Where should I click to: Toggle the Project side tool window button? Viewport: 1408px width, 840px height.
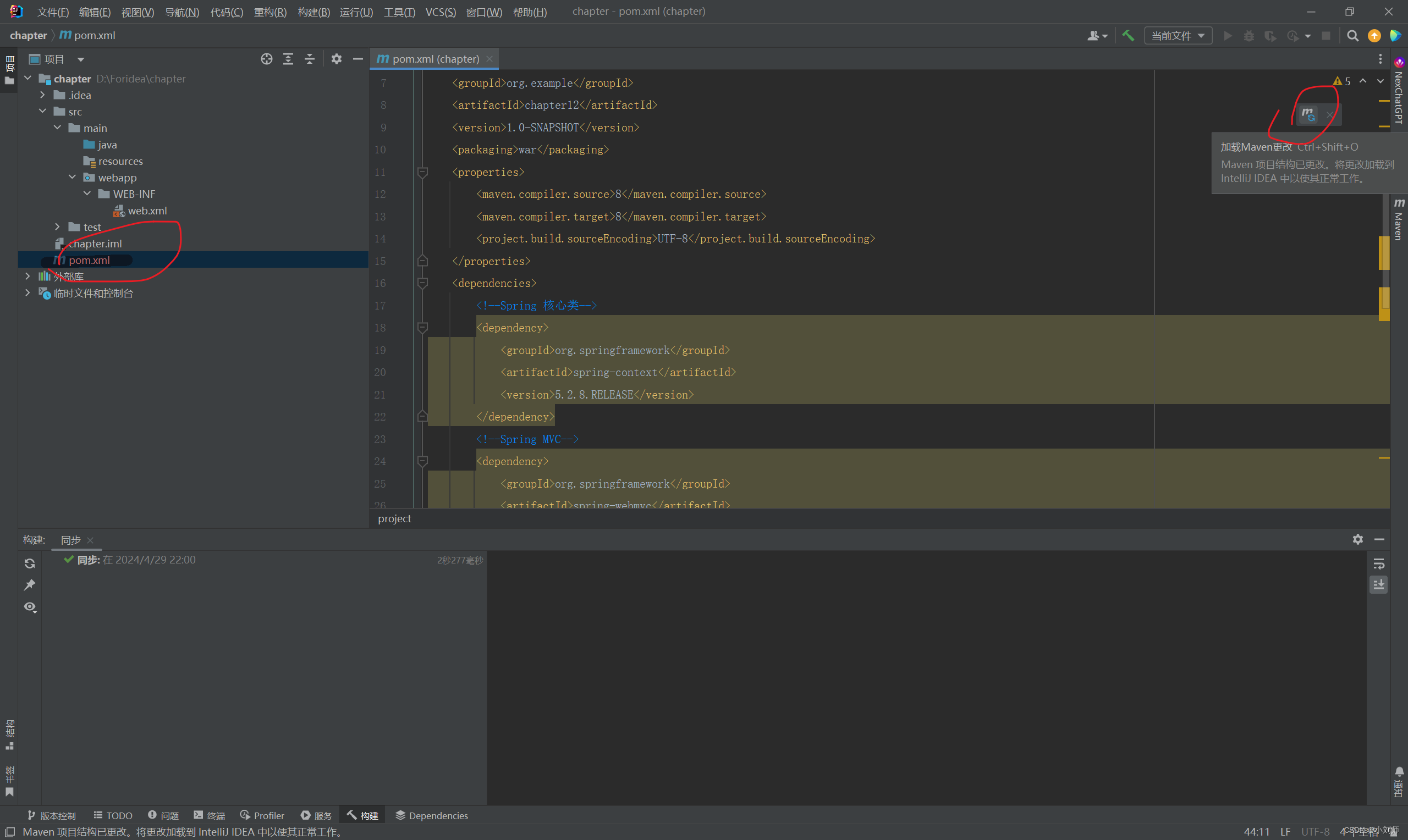(x=9, y=71)
